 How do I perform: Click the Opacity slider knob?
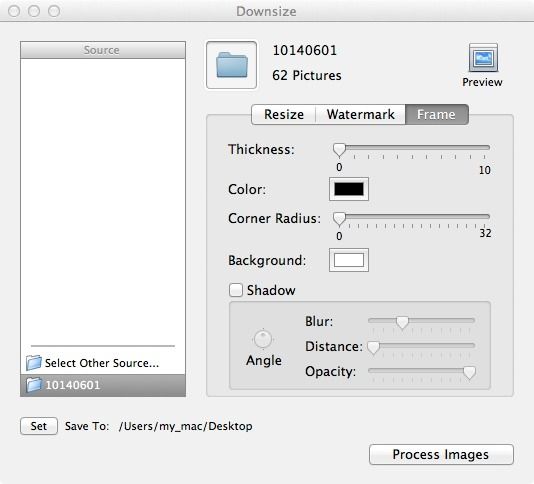469,372
